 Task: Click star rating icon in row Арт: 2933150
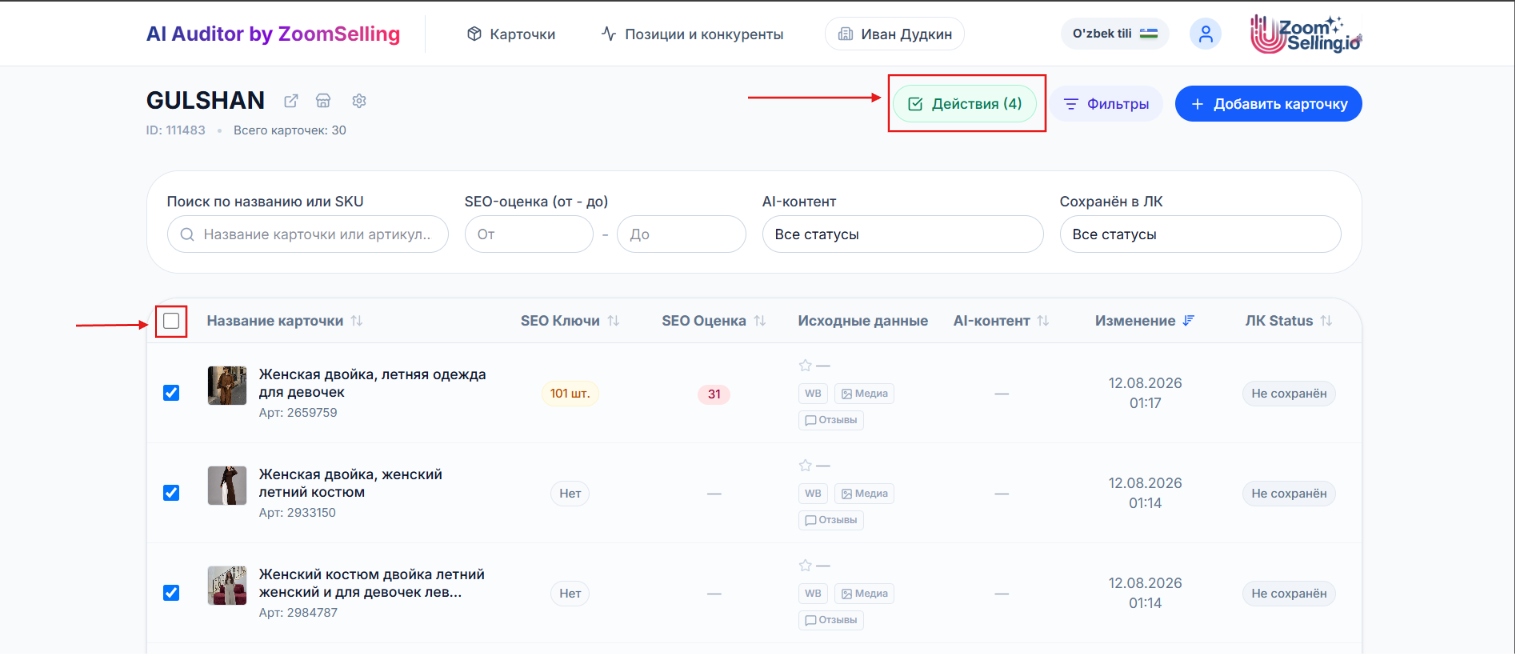[x=805, y=466]
